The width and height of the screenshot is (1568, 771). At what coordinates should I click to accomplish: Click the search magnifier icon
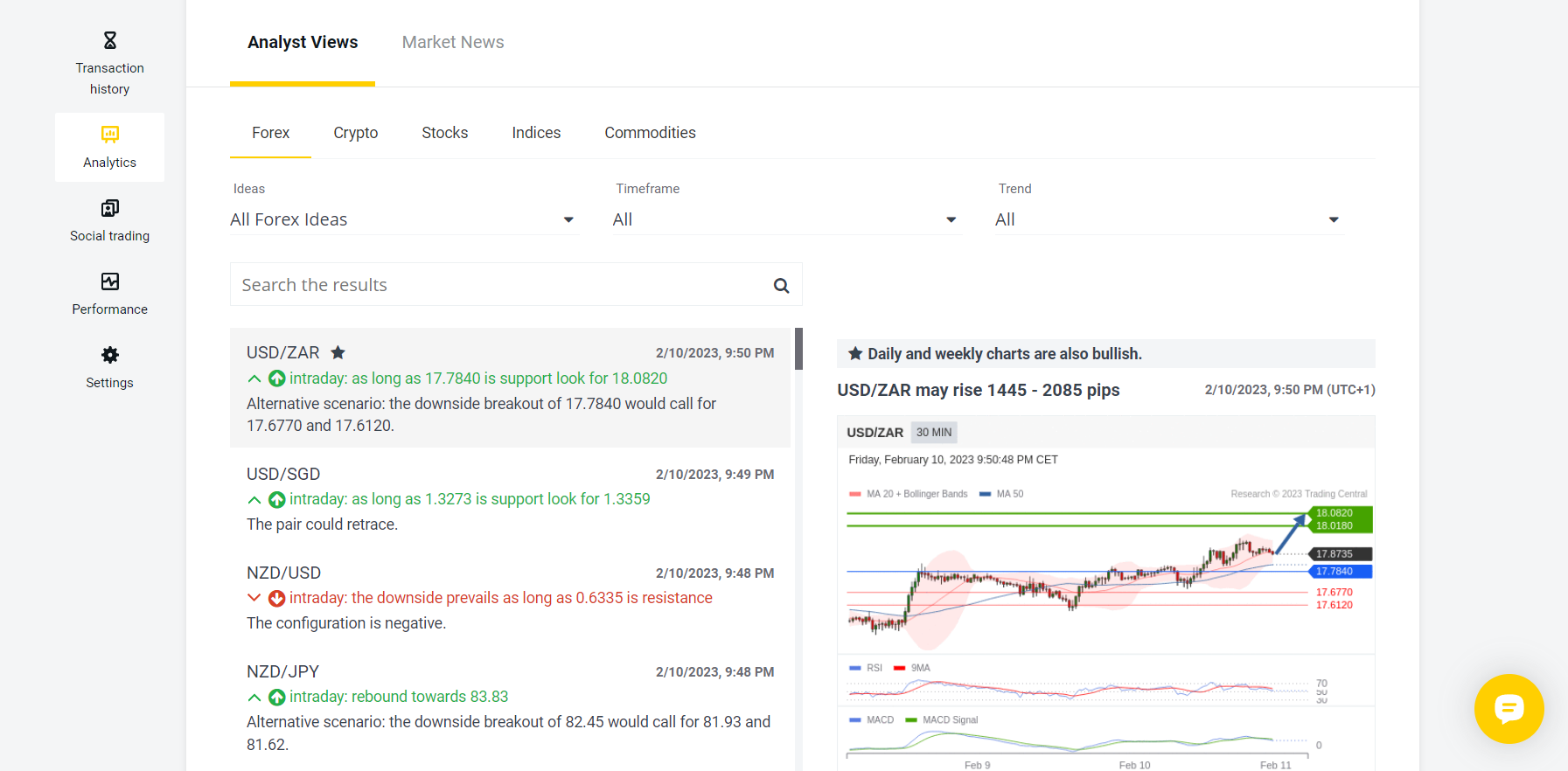tap(781, 286)
